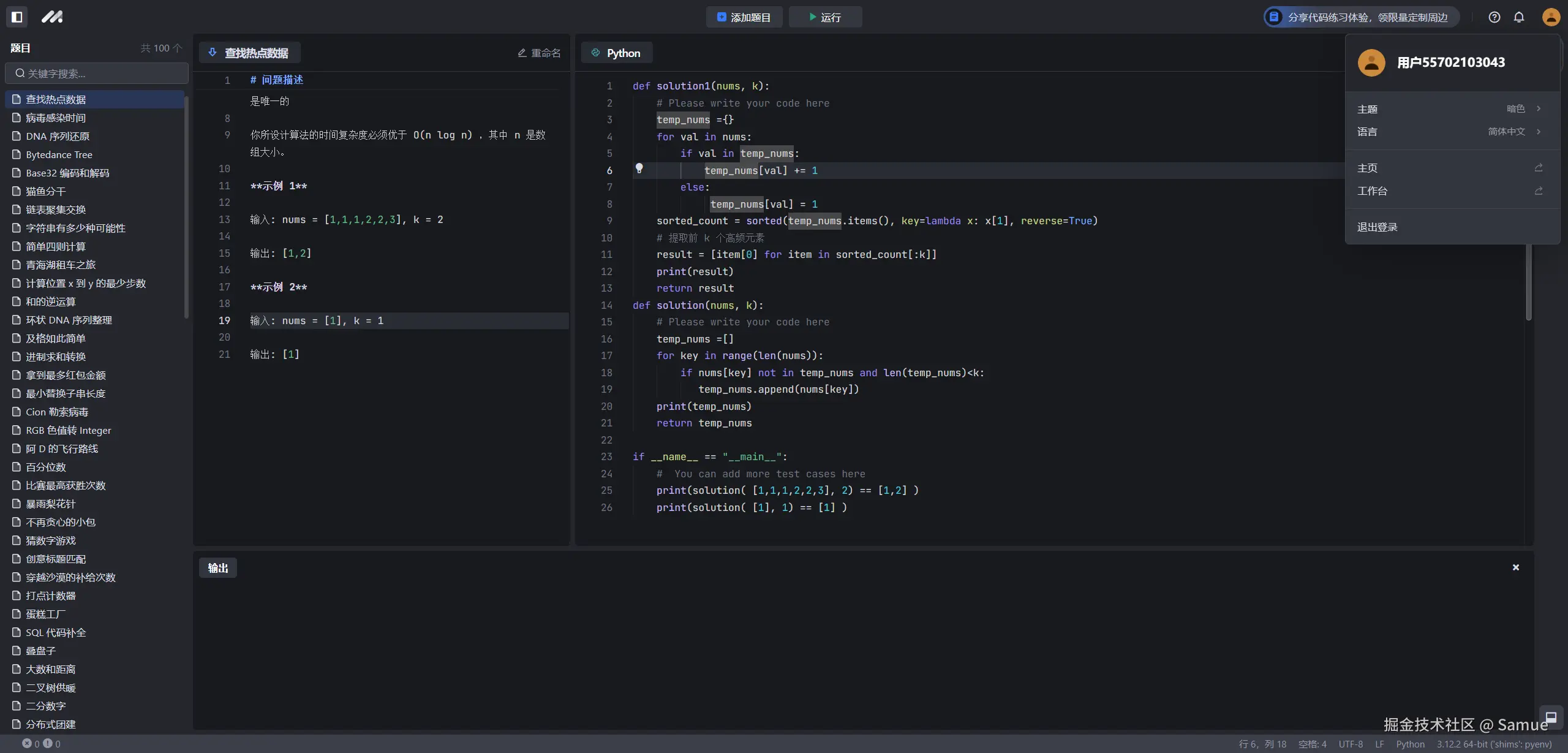Click the 重命名 rename button
This screenshot has height=753, width=1568.
click(539, 53)
